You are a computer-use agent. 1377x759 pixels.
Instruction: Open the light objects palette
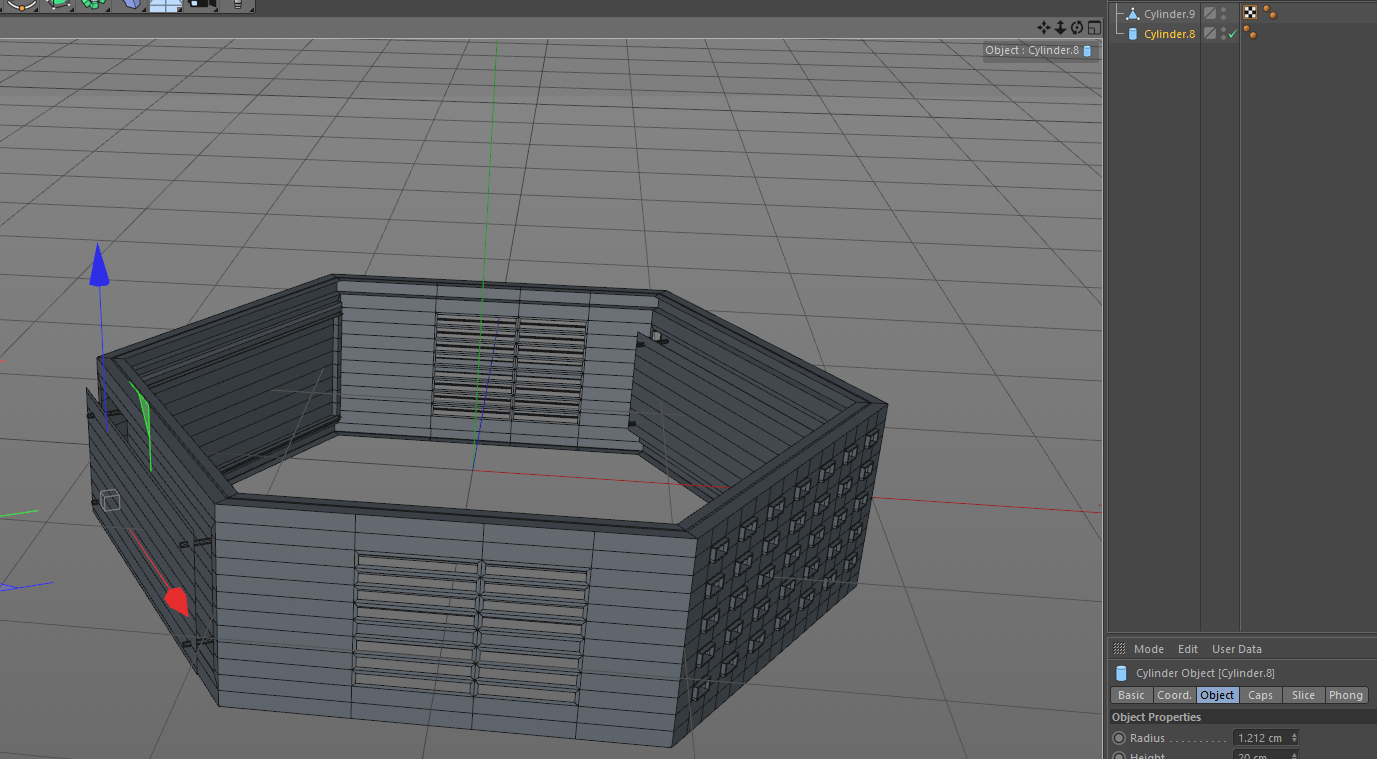[x=237, y=5]
